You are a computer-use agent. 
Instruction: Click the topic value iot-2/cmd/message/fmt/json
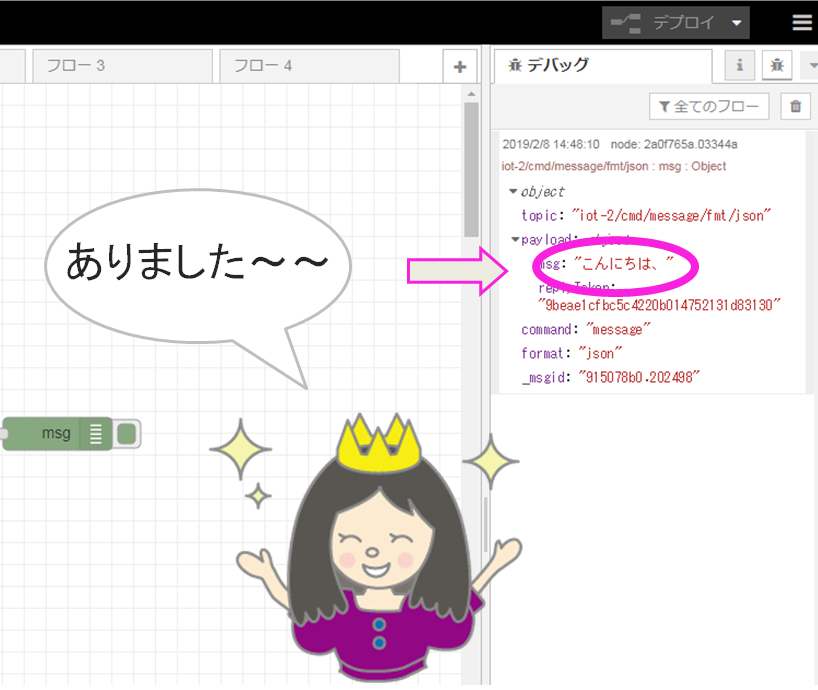(x=671, y=215)
